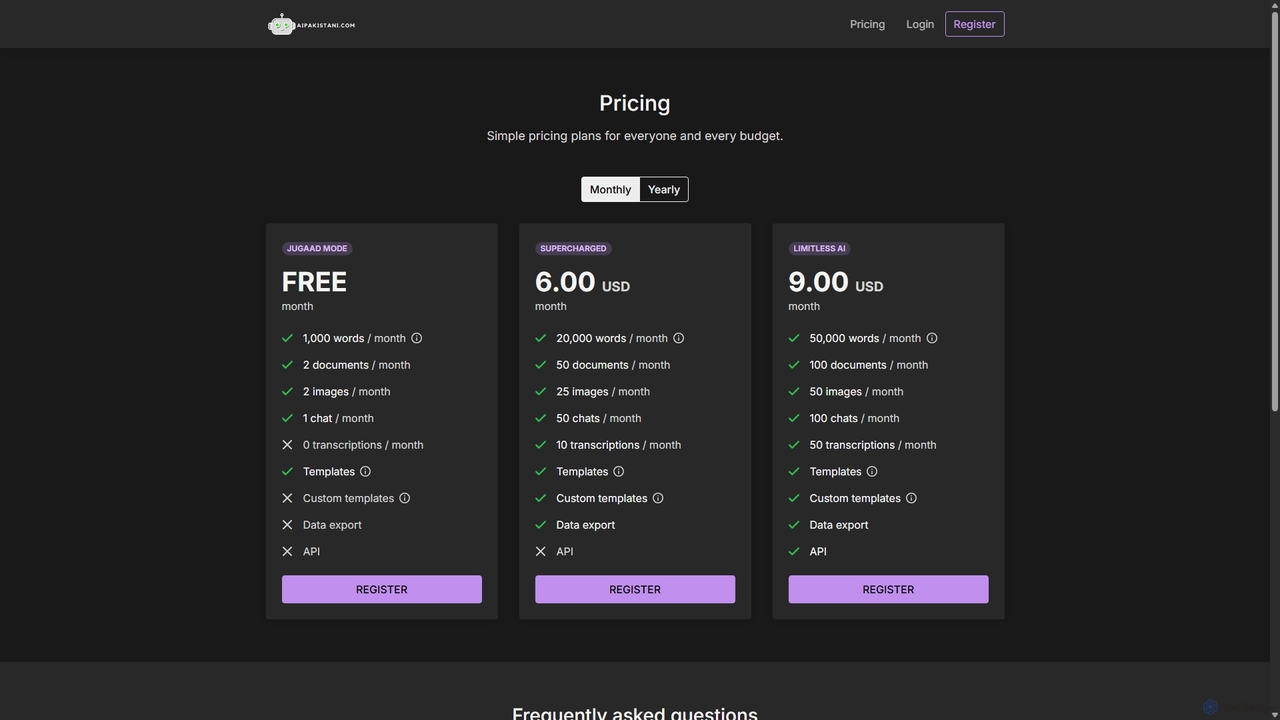The image size is (1280, 720).
Task: Click the JUGAAD MODE badge
Action: point(317,248)
